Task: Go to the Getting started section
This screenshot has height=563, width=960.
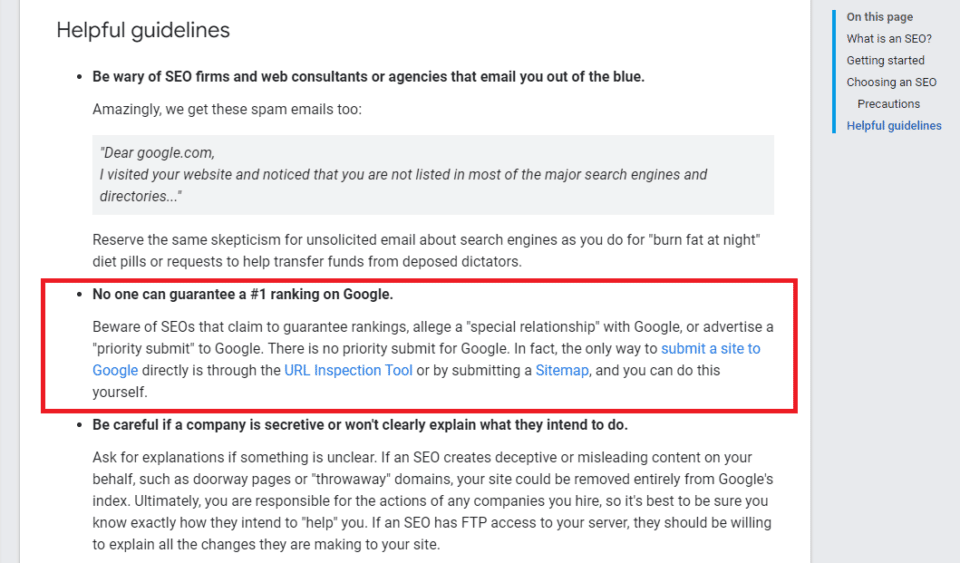Action: coord(885,60)
